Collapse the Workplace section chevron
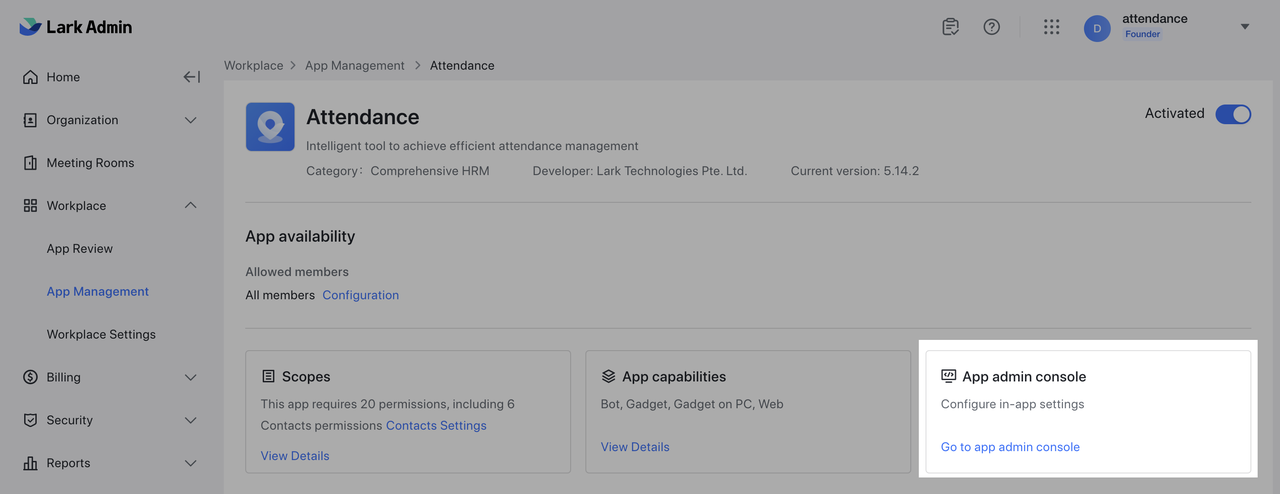The height and width of the screenshot is (494, 1280). (x=191, y=206)
